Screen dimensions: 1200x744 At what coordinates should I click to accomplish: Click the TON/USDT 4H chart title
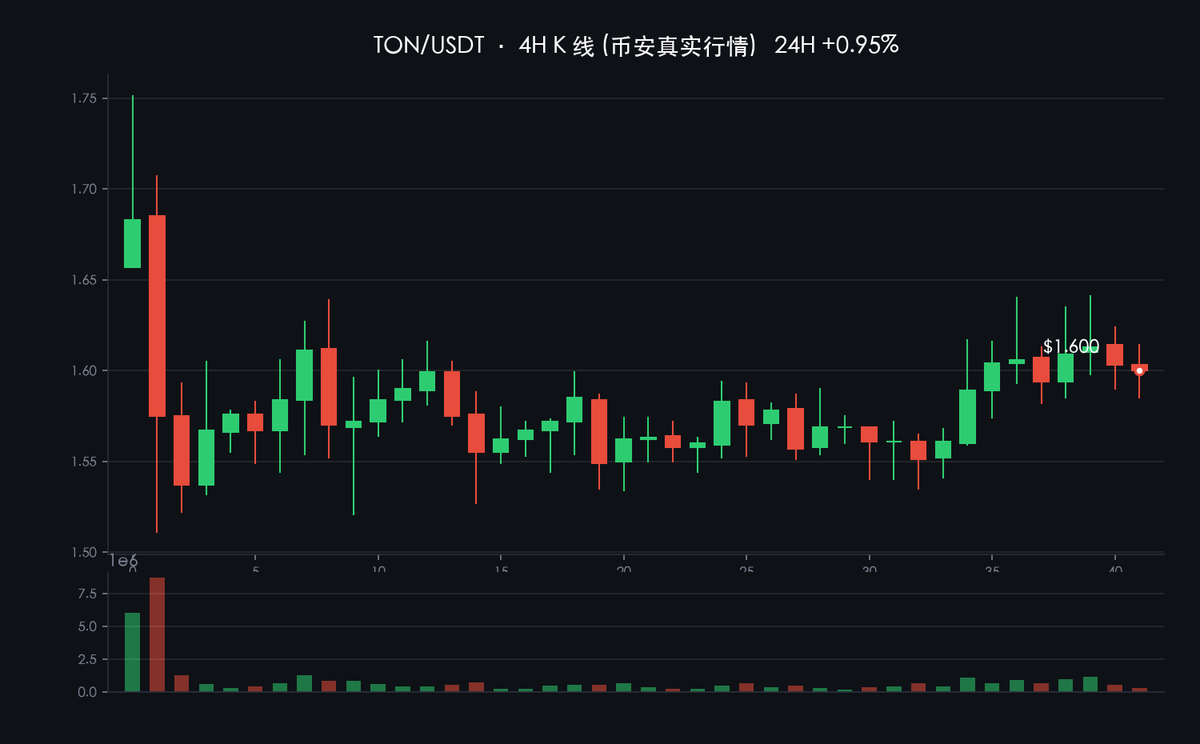[x=636, y=45]
